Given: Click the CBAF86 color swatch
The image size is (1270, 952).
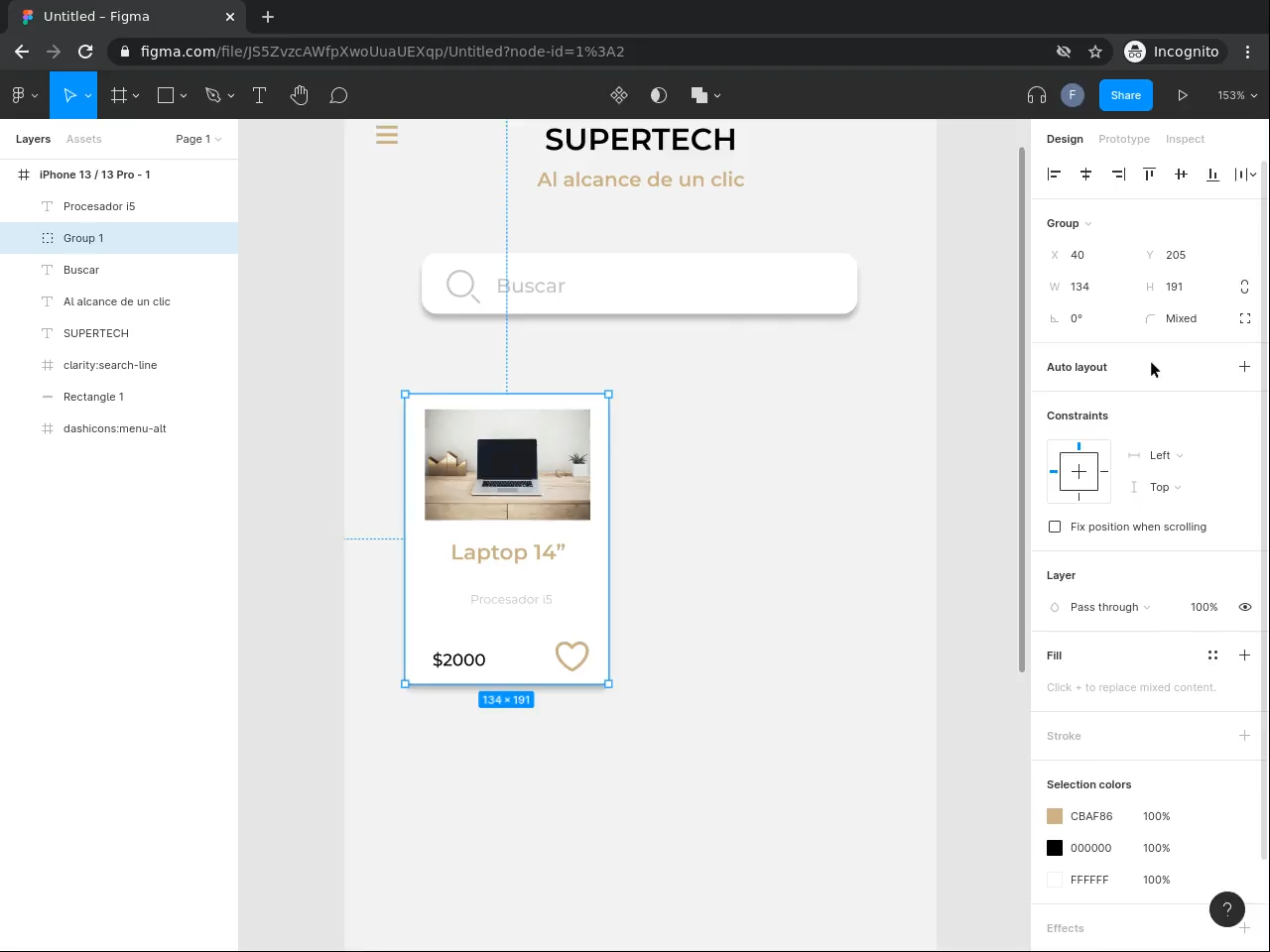Looking at the screenshot, I should point(1055,816).
